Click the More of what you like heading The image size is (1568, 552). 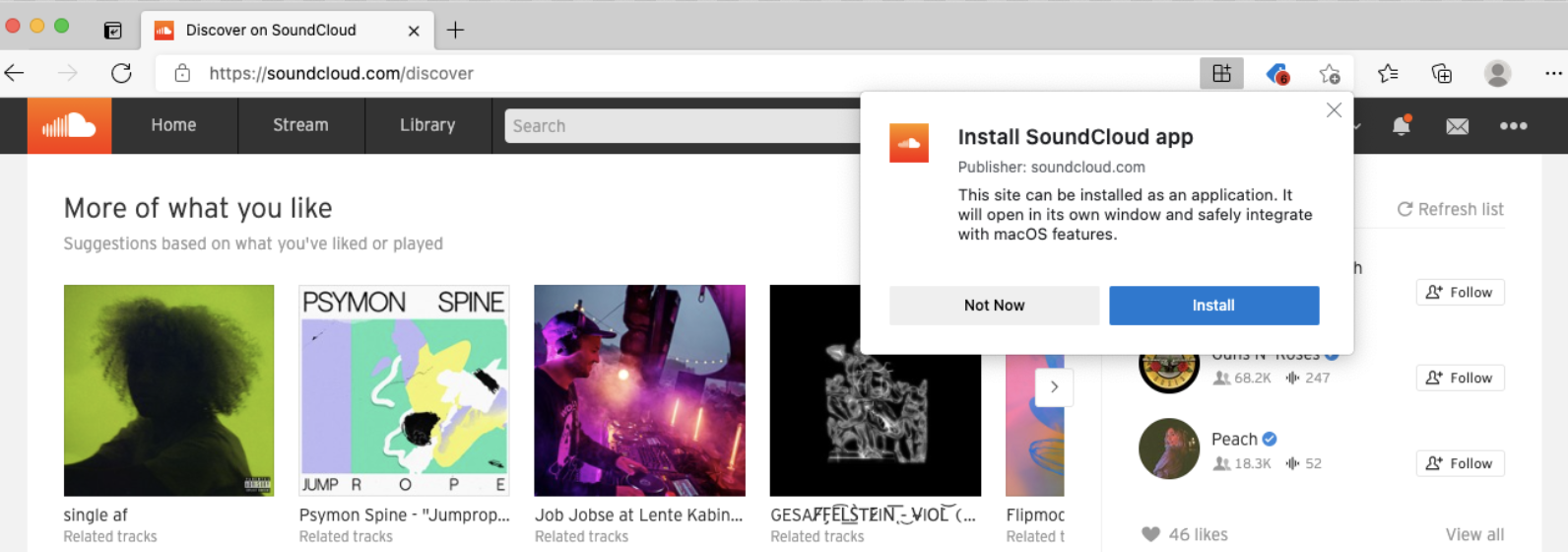point(198,208)
